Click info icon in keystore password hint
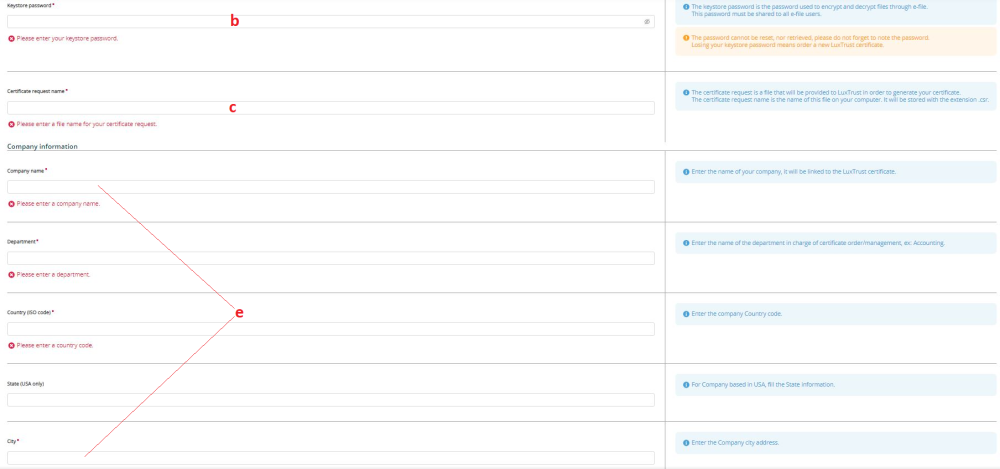Screen dimensions: 1000x469 [x=686, y=8]
